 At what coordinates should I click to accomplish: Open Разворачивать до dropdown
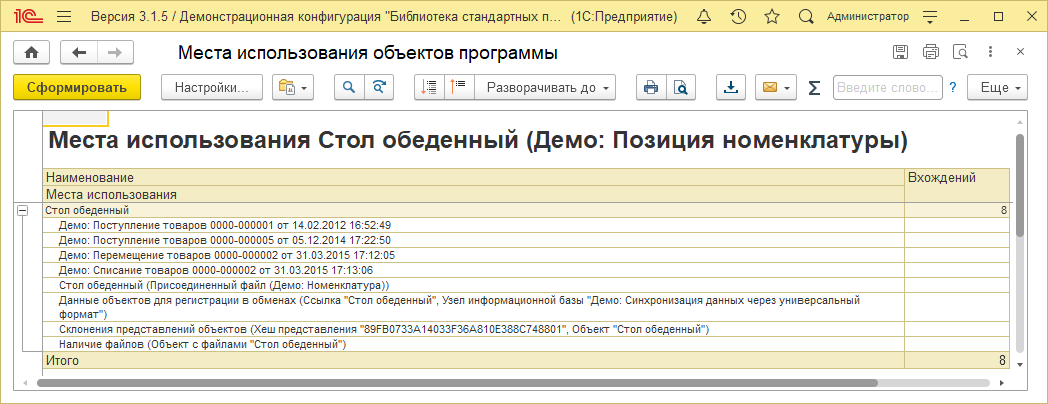(545, 88)
